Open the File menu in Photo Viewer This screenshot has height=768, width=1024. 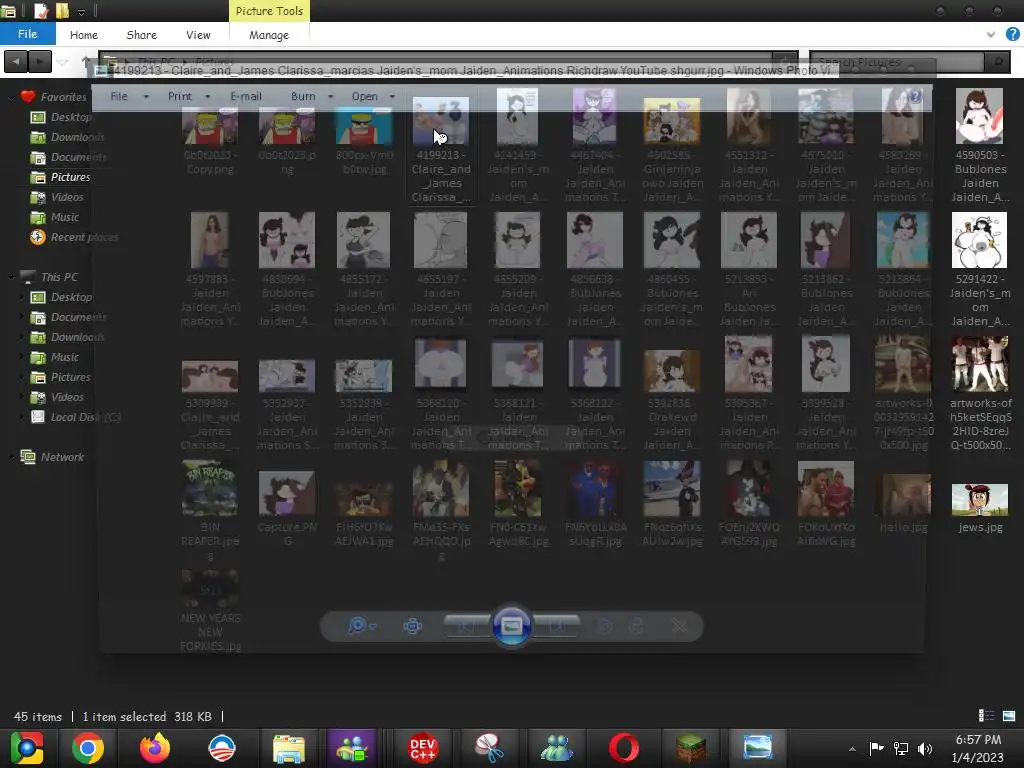coord(119,97)
